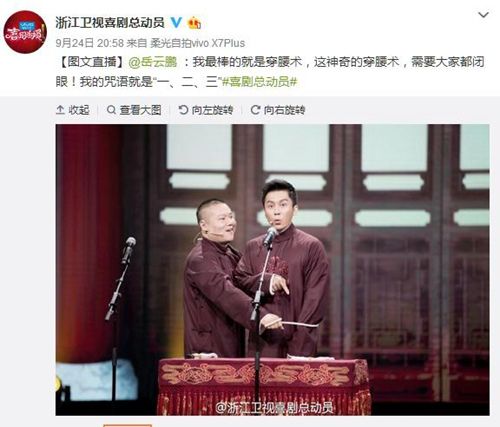500x427 pixels.
Task: Click the counterclockwise rotate icon
Action: pos(183,110)
